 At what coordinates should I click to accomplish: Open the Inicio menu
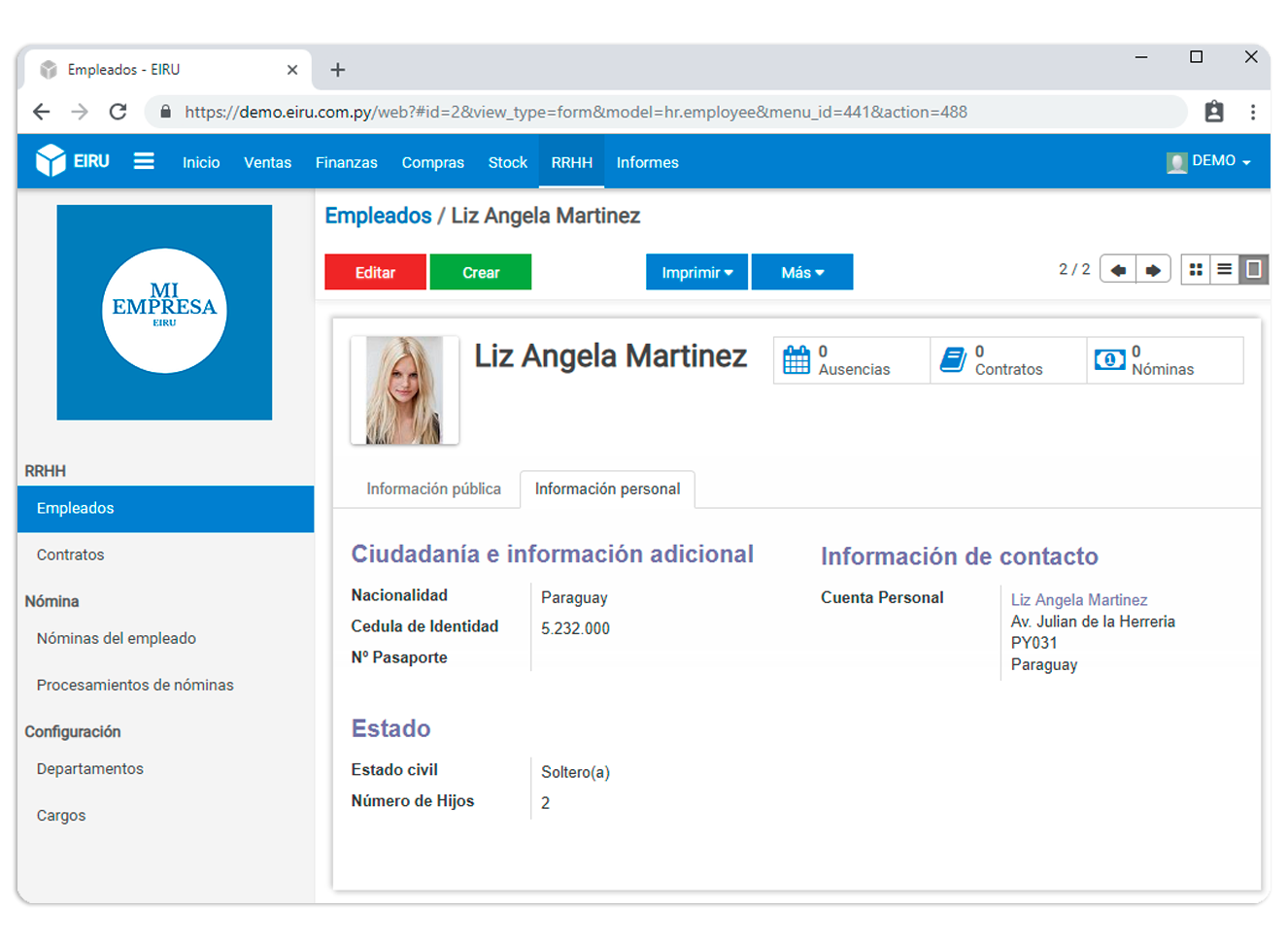click(201, 162)
